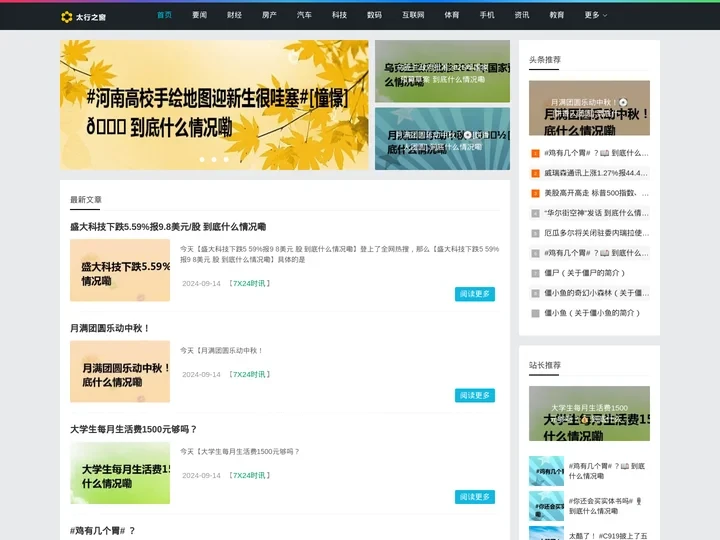Open the 月满团圆乐动中秋！ article title
This screenshot has height=540, width=720.
tap(110, 328)
